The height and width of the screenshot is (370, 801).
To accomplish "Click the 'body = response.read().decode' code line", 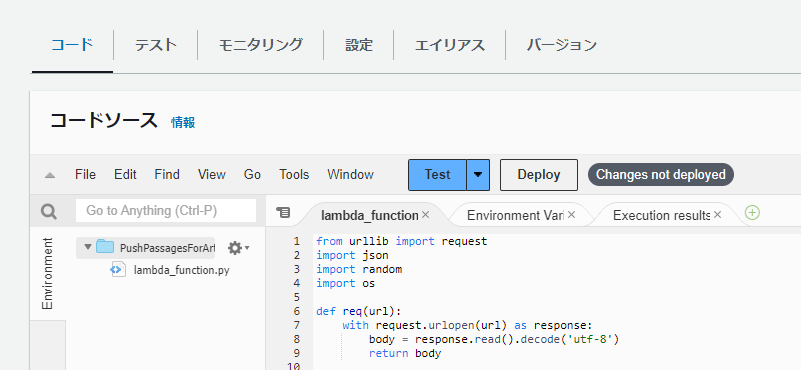I will (494, 339).
